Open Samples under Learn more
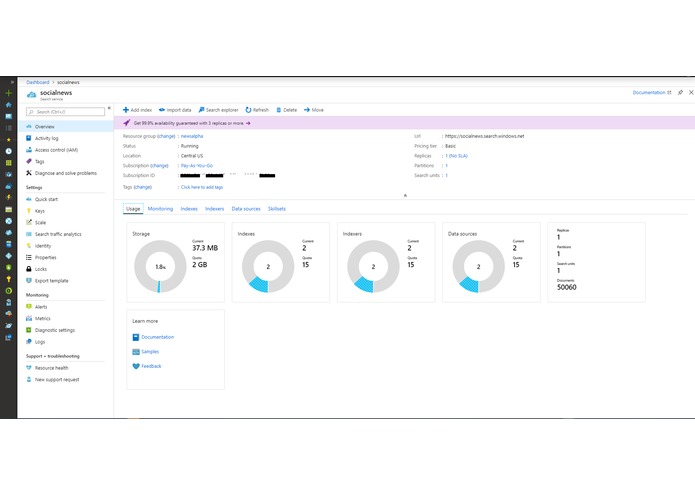 [x=145, y=352]
